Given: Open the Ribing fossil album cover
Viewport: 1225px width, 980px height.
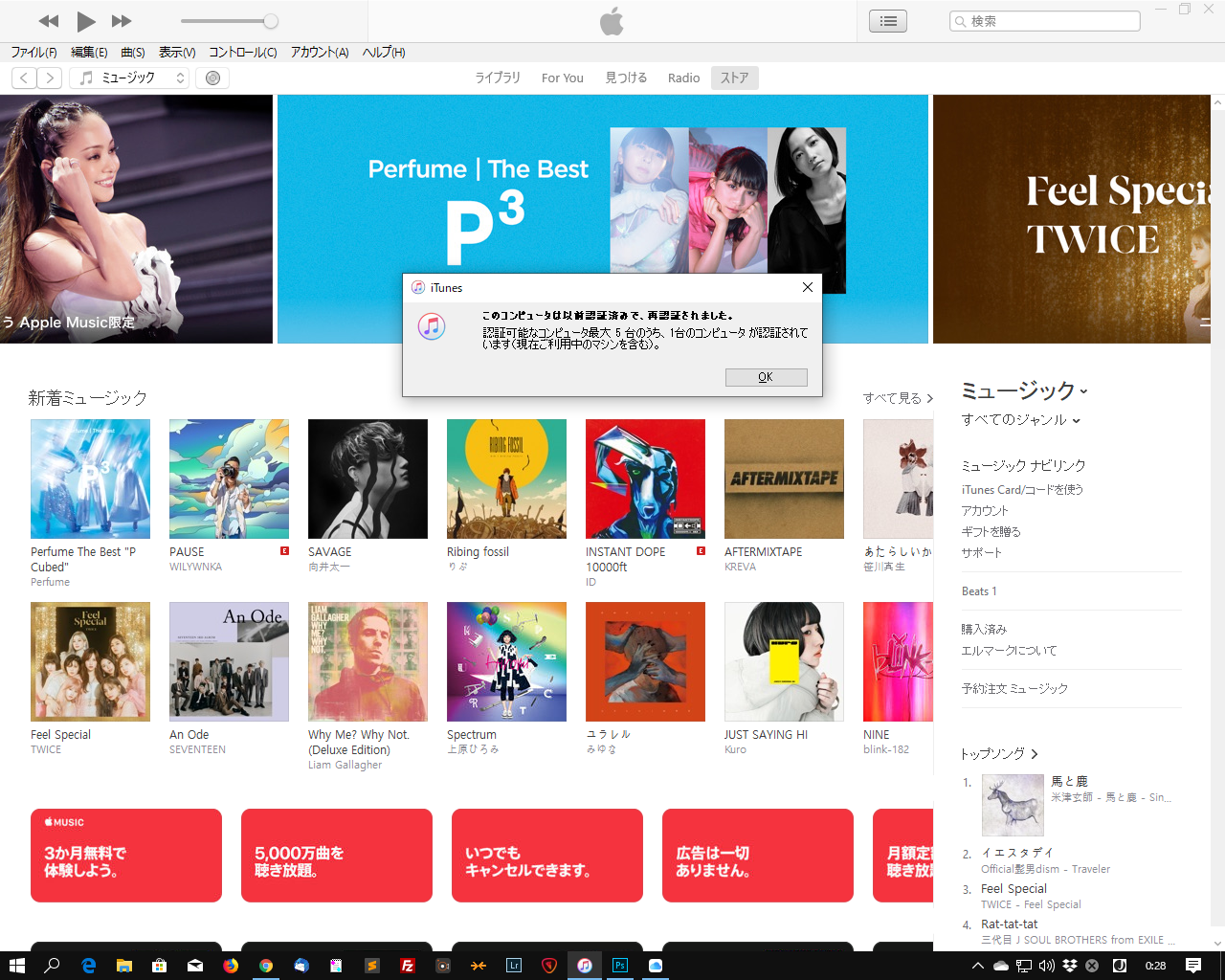Looking at the screenshot, I should click(506, 479).
